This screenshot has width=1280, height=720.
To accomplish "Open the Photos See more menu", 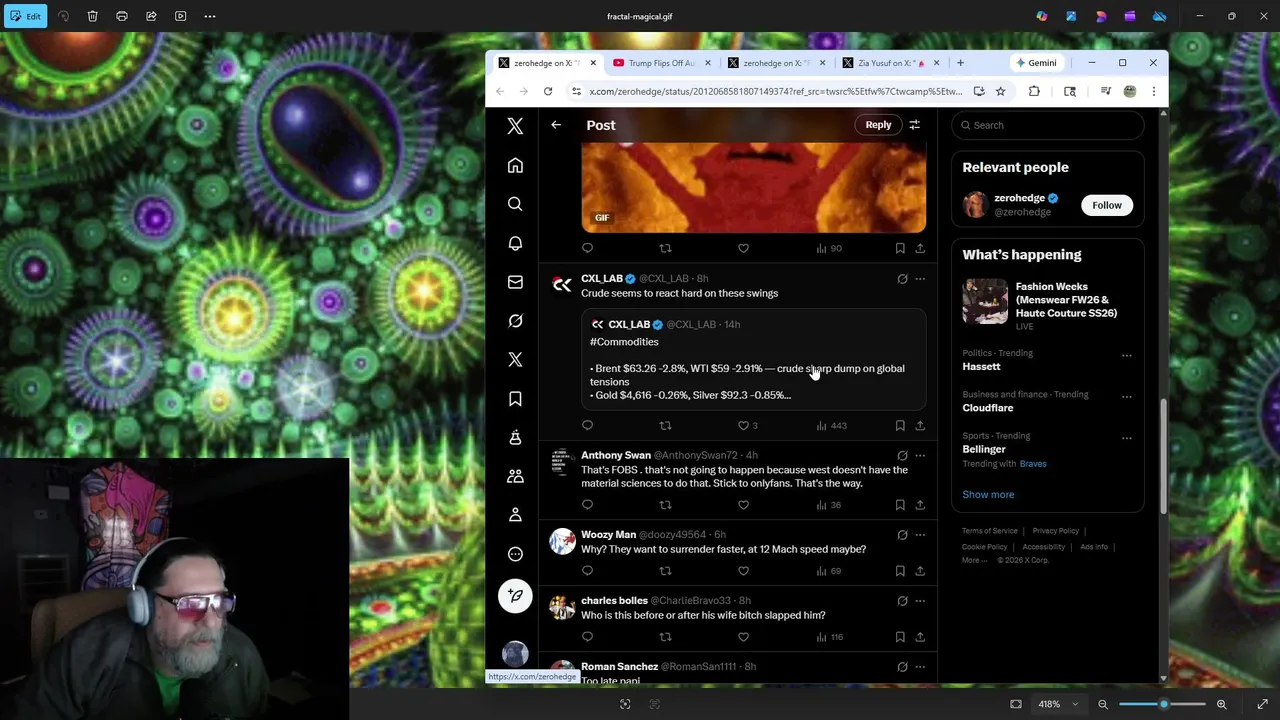I will pyautogui.click(x=210, y=16).
